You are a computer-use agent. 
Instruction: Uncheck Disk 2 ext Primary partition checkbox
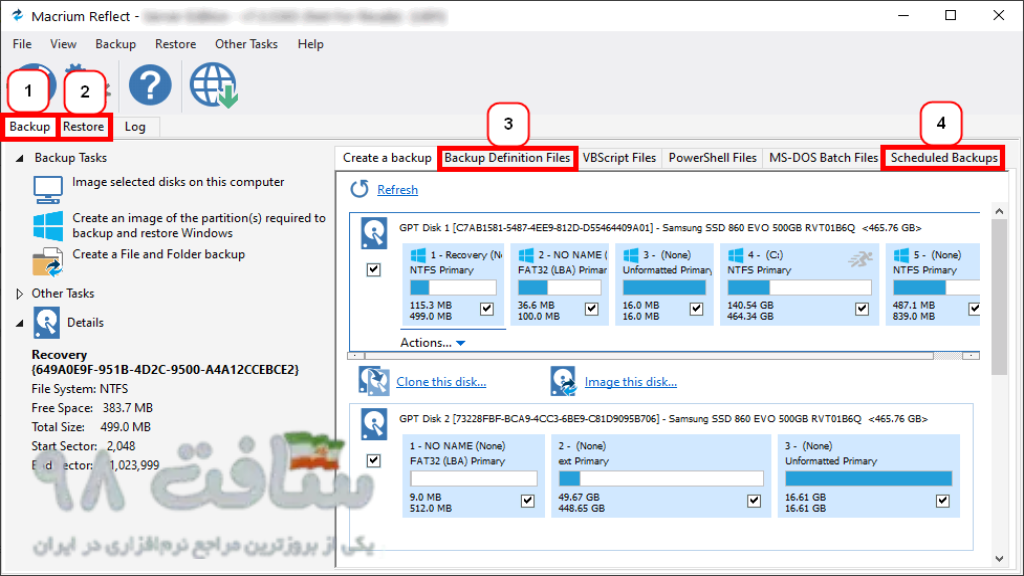pos(754,501)
